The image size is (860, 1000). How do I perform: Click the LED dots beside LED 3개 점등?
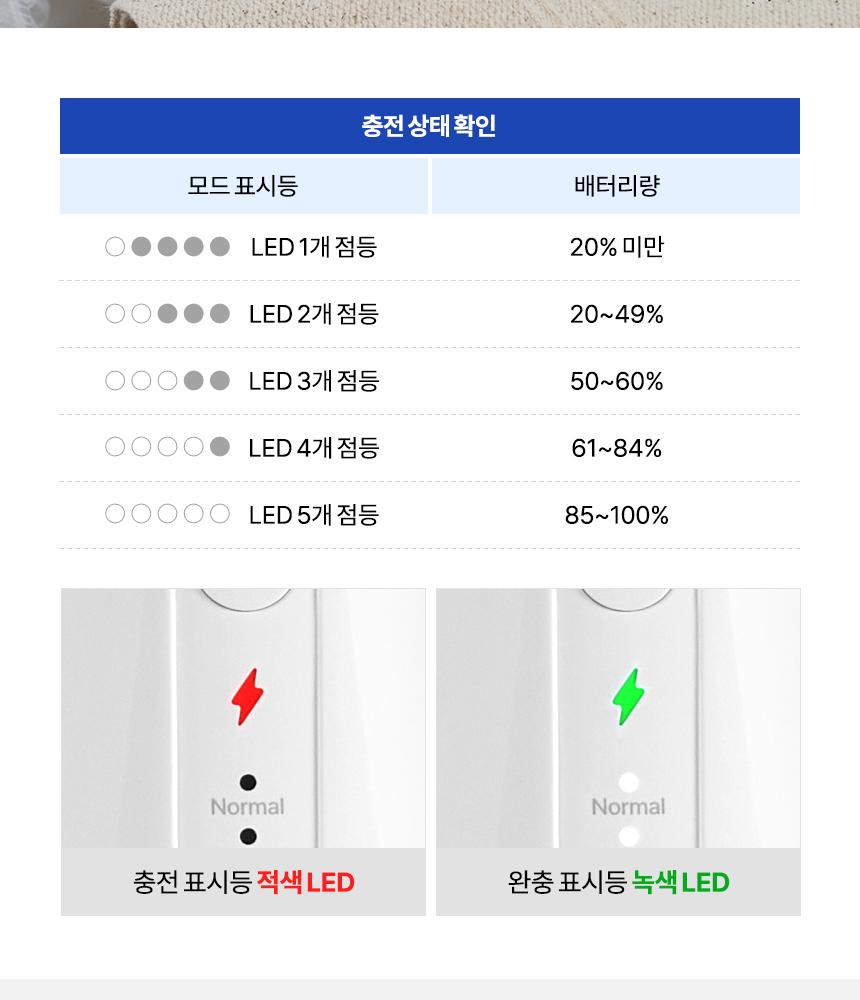pos(168,381)
